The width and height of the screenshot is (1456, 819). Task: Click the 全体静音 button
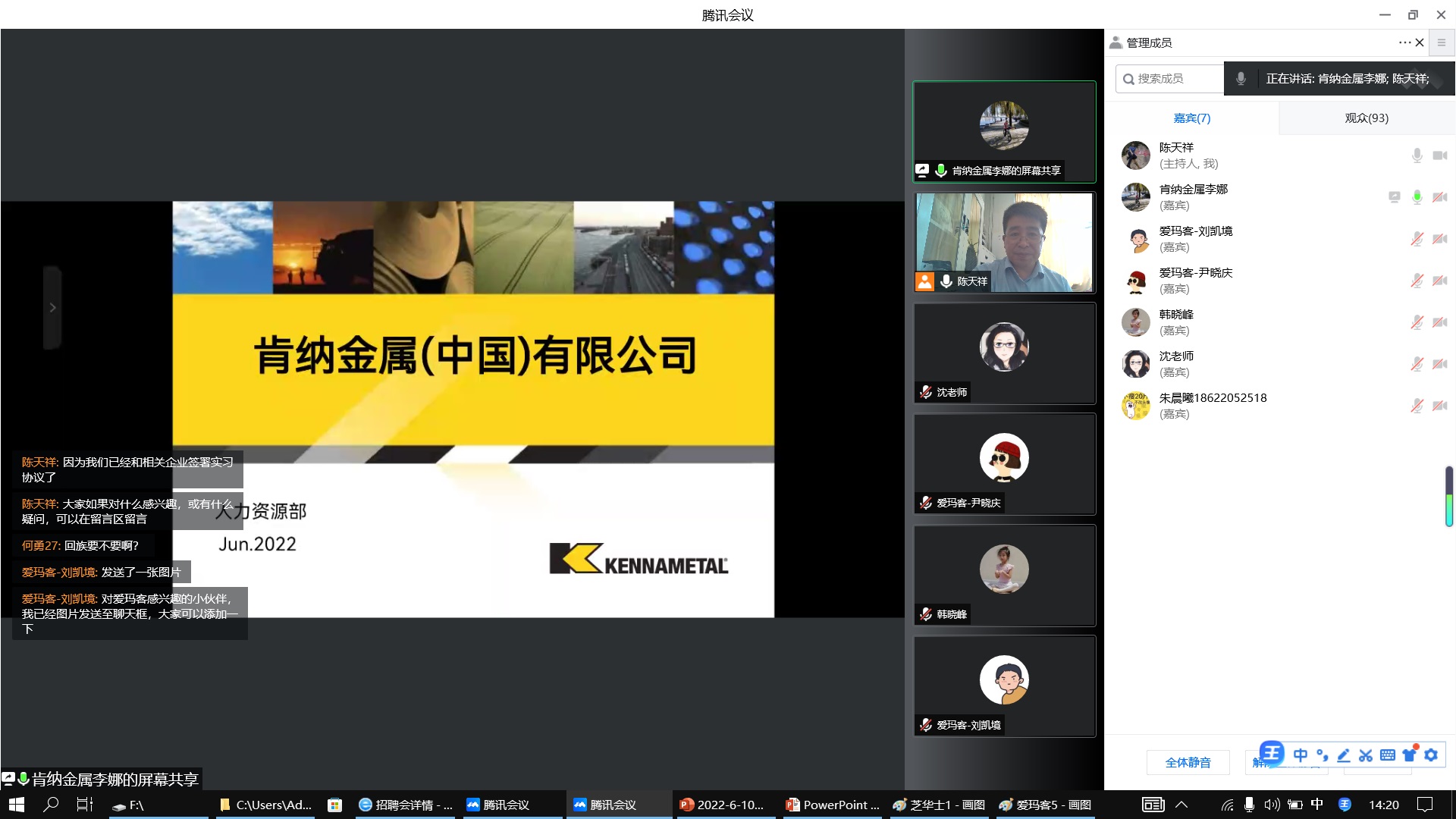click(1188, 762)
